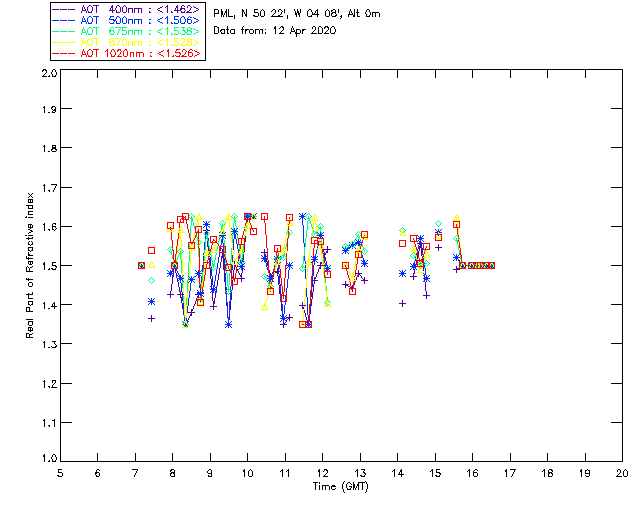Click the 20 tick label on time axis
Image resolution: width=640 pixels, height=512 pixels.
coord(622,473)
